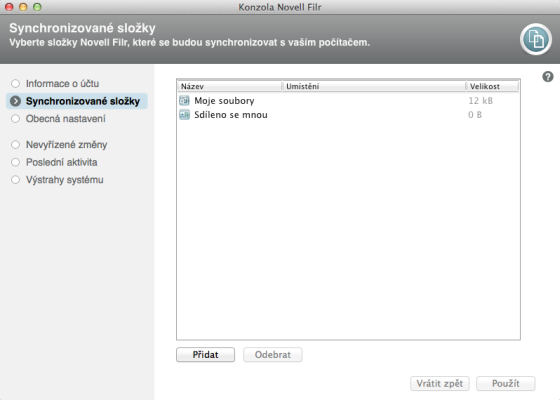560x400 pixels.
Task: Select the Obecná nastavení radio button
Action: click(15, 119)
